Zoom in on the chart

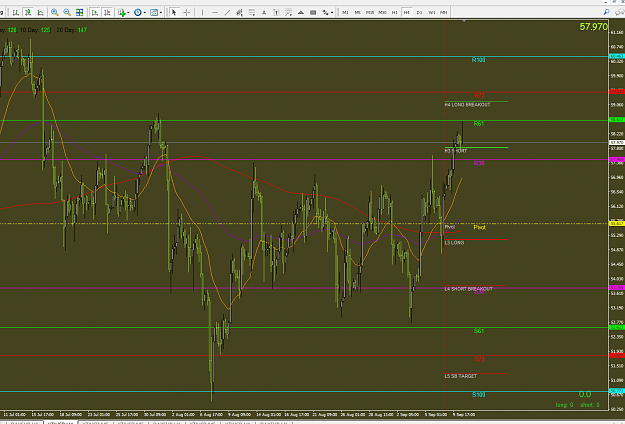pos(55,12)
